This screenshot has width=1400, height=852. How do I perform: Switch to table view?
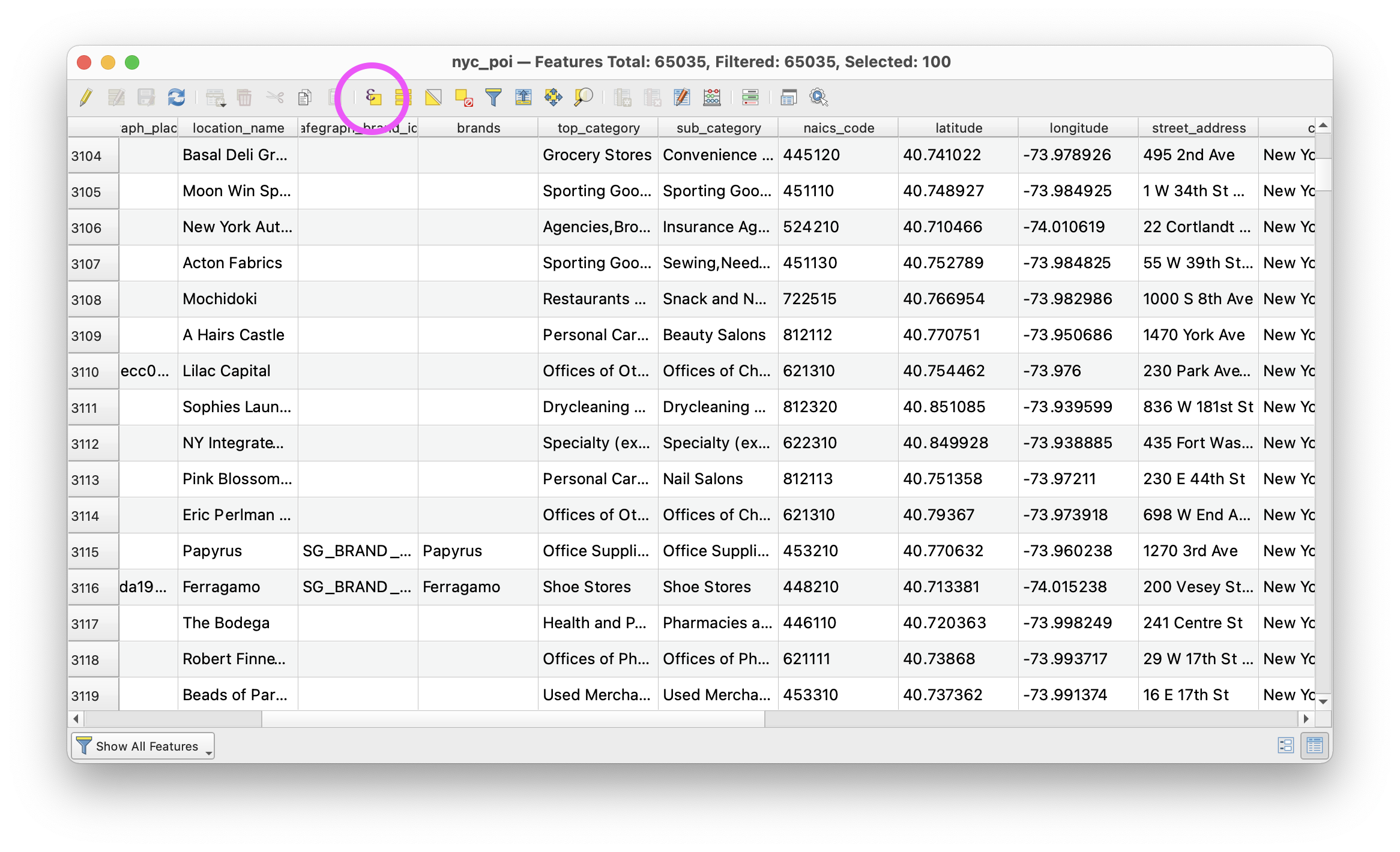(x=1315, y=746)
